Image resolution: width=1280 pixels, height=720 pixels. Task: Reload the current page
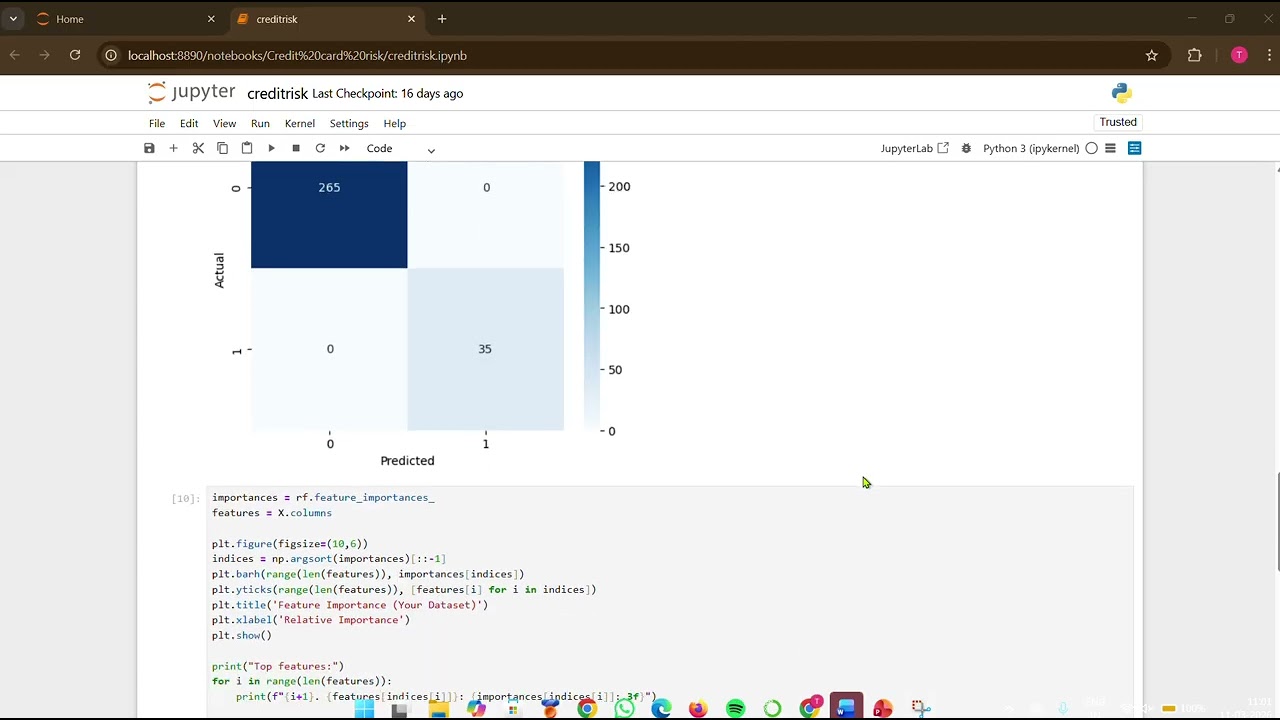(75, 55)
